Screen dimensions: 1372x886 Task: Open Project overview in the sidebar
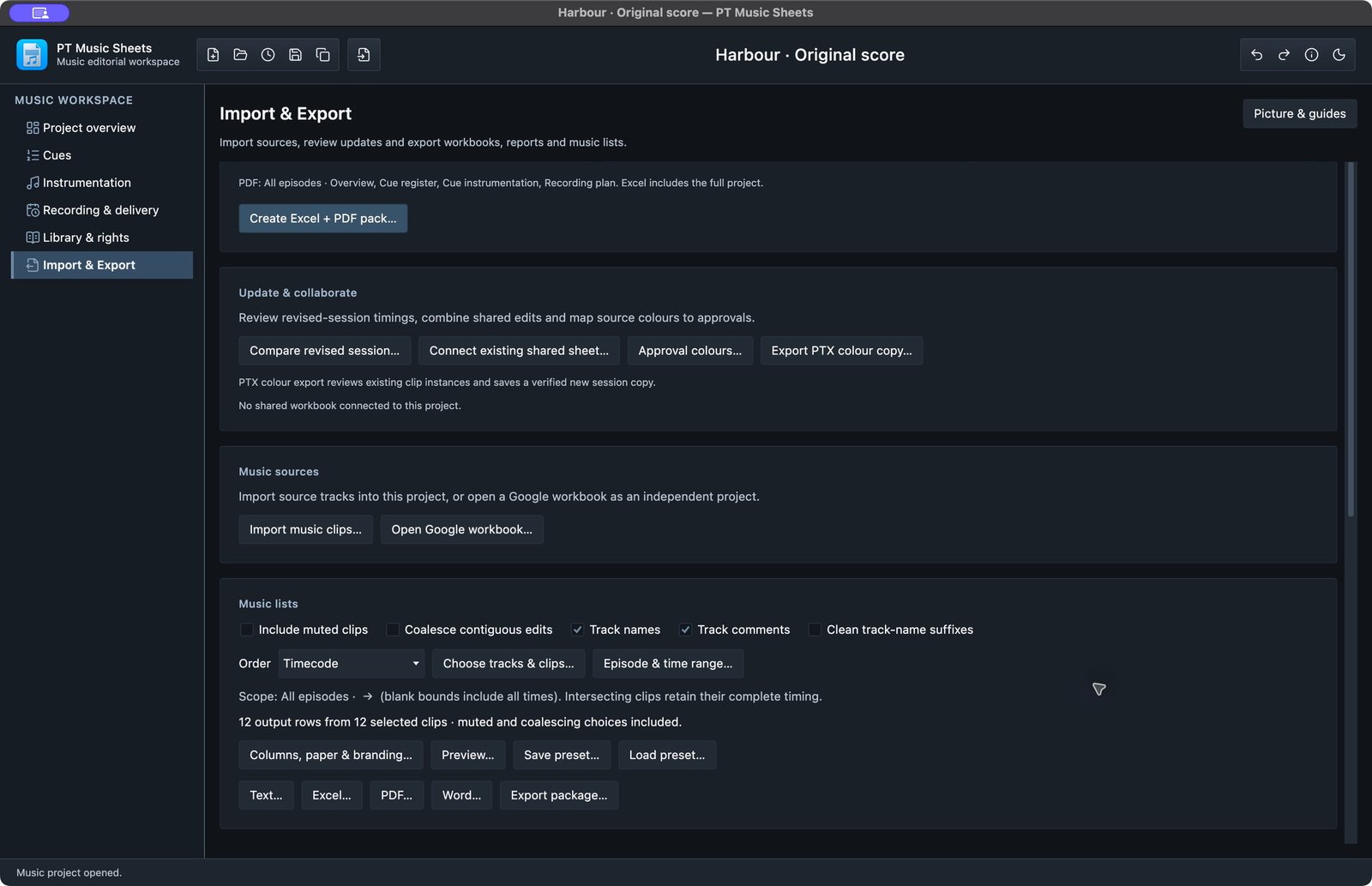pyautogui.click(x=102, y=128)
